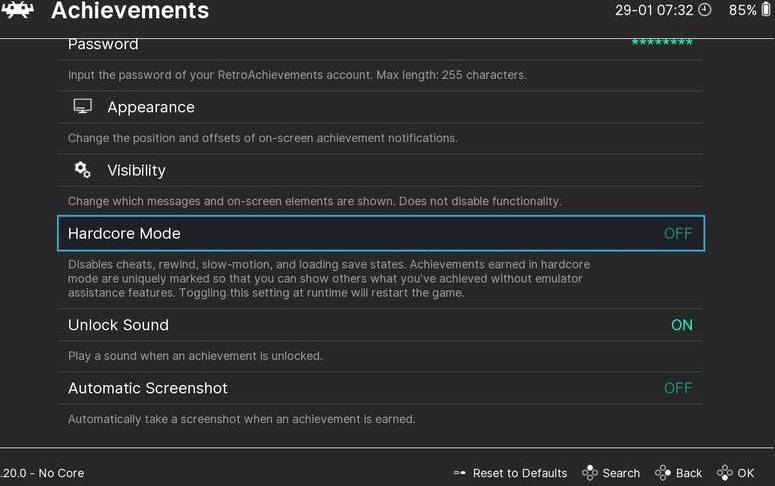Open the Visibility submenu

pos(136,170)
